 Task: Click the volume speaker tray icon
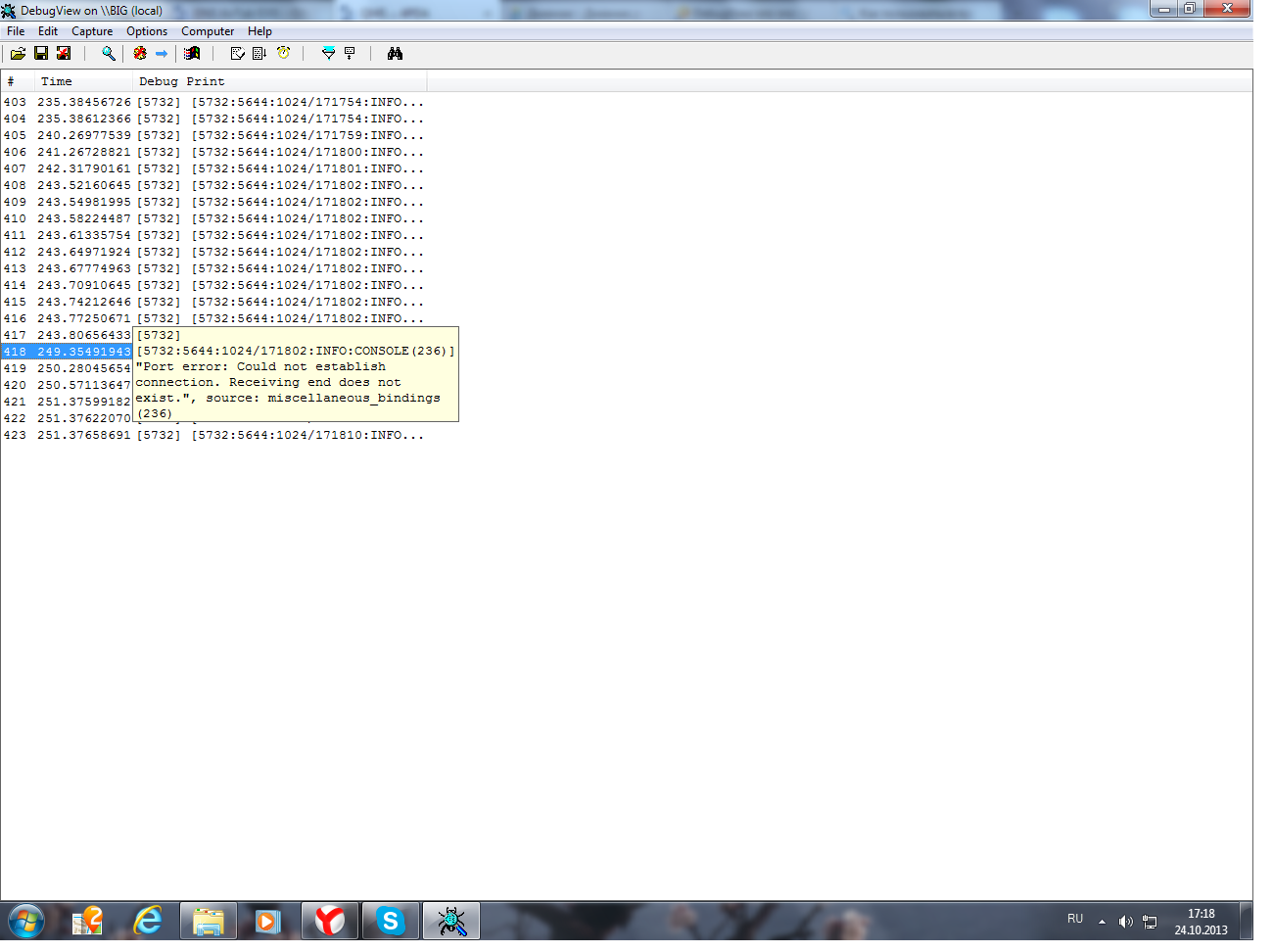1126,922
